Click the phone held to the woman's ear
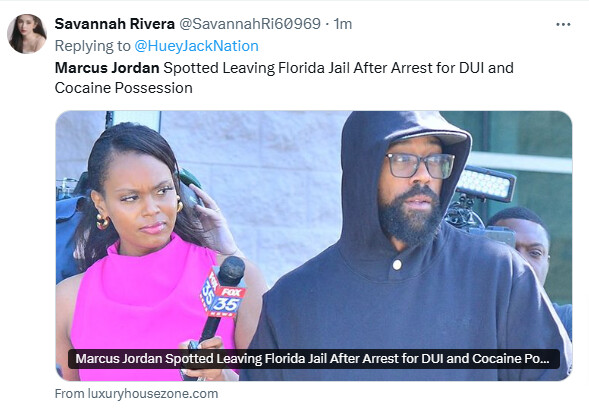589x411 pixels. coord(191,193)
